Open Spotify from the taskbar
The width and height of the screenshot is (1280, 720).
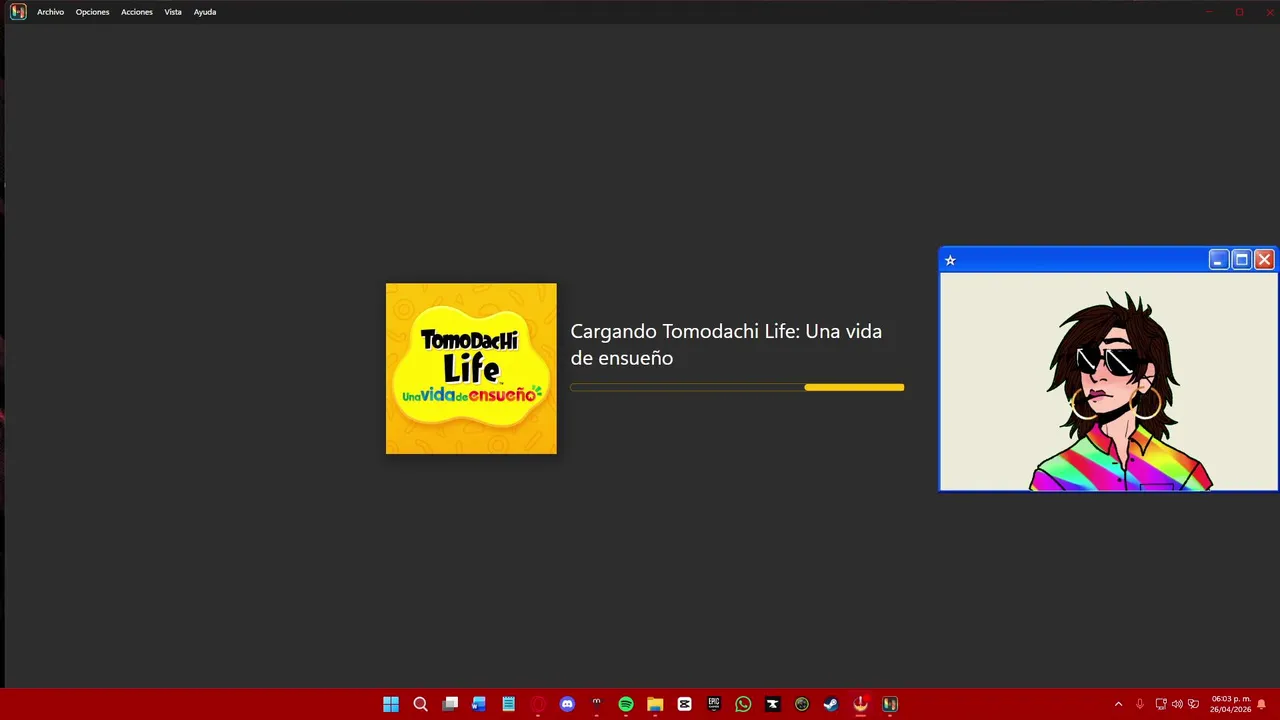coord(626,704)
